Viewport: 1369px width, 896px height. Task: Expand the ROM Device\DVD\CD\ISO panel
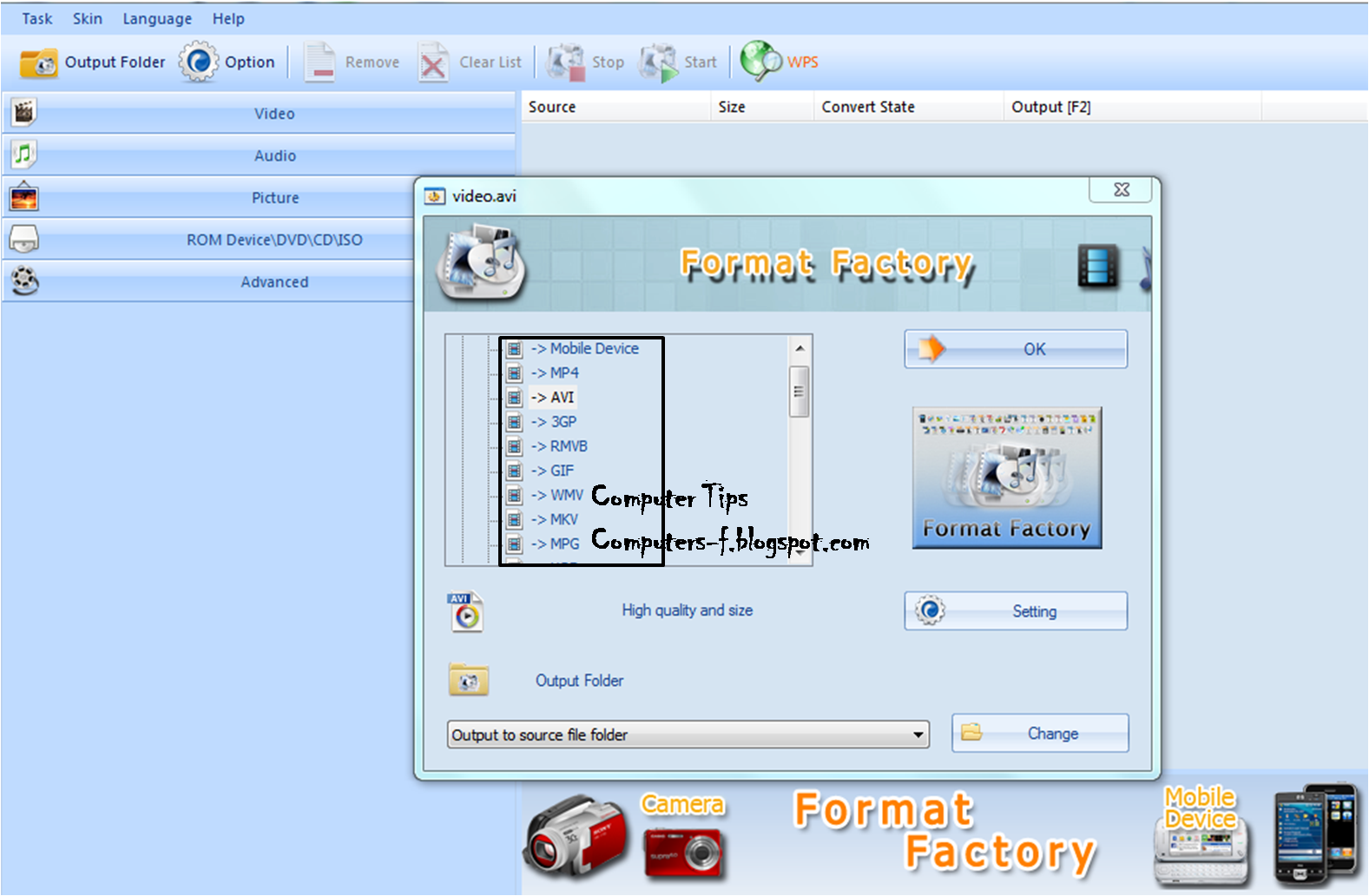coord(209,240)
